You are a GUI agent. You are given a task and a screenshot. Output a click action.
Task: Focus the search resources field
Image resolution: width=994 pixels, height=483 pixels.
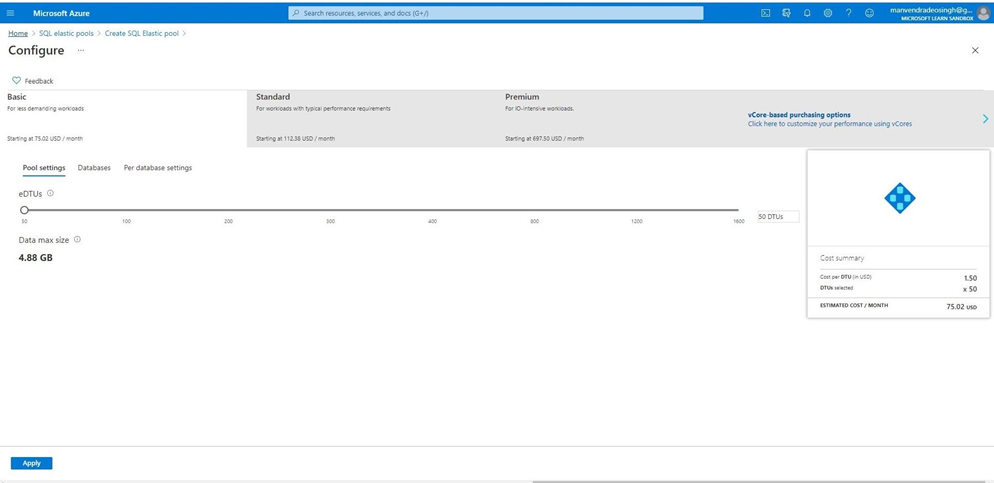tap(496, 13)
